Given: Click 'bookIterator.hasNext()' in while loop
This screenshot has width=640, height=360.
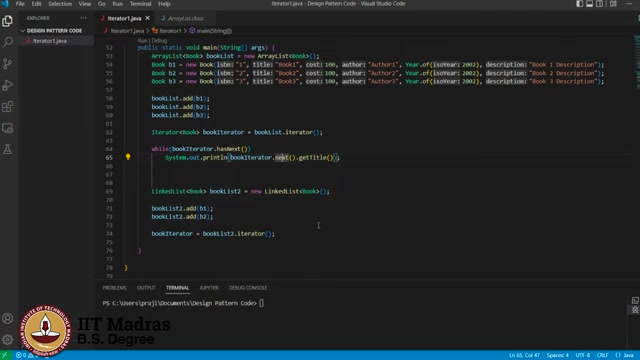Looking at the screenshot, I should [210, 149].
